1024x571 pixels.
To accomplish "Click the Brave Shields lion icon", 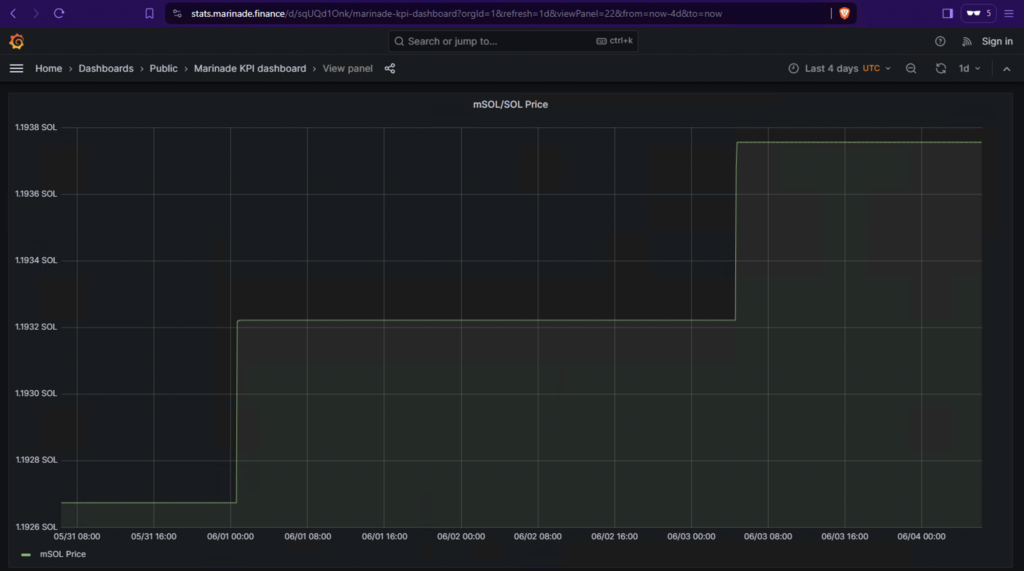I will (x=844, y=13).
